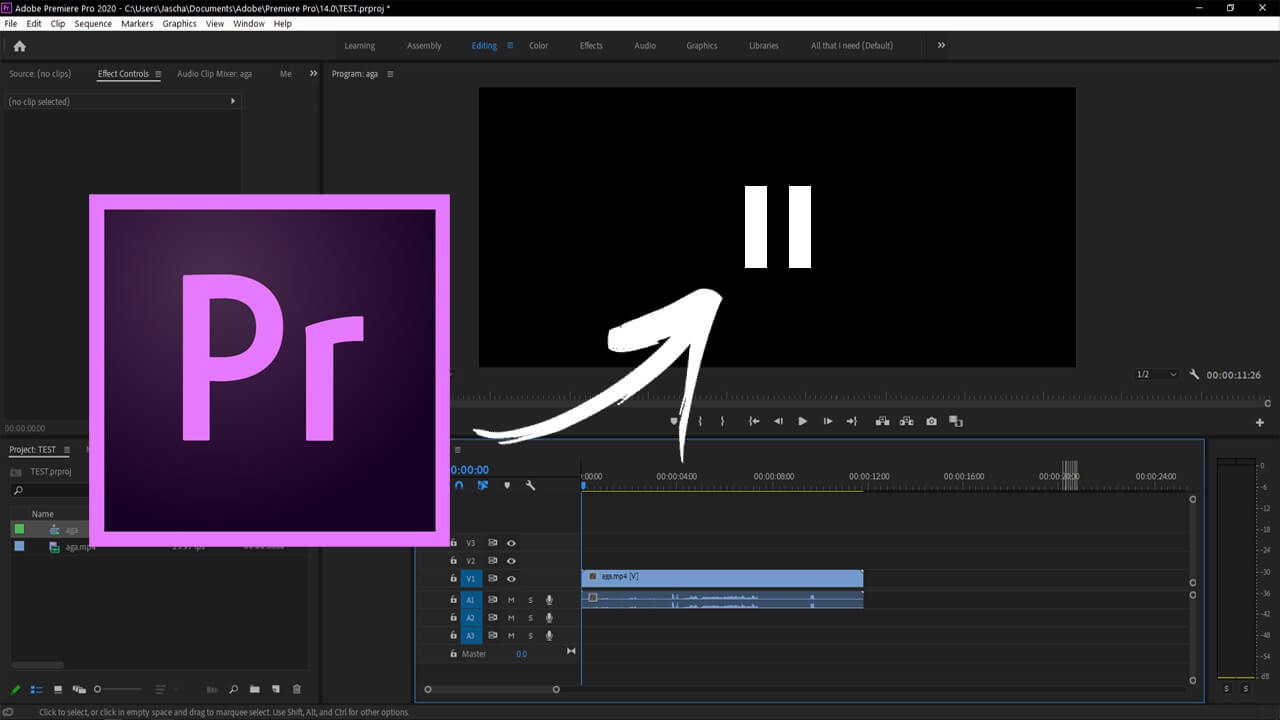
Task: Enable voice-over record on A1
Action: point(549,600)
